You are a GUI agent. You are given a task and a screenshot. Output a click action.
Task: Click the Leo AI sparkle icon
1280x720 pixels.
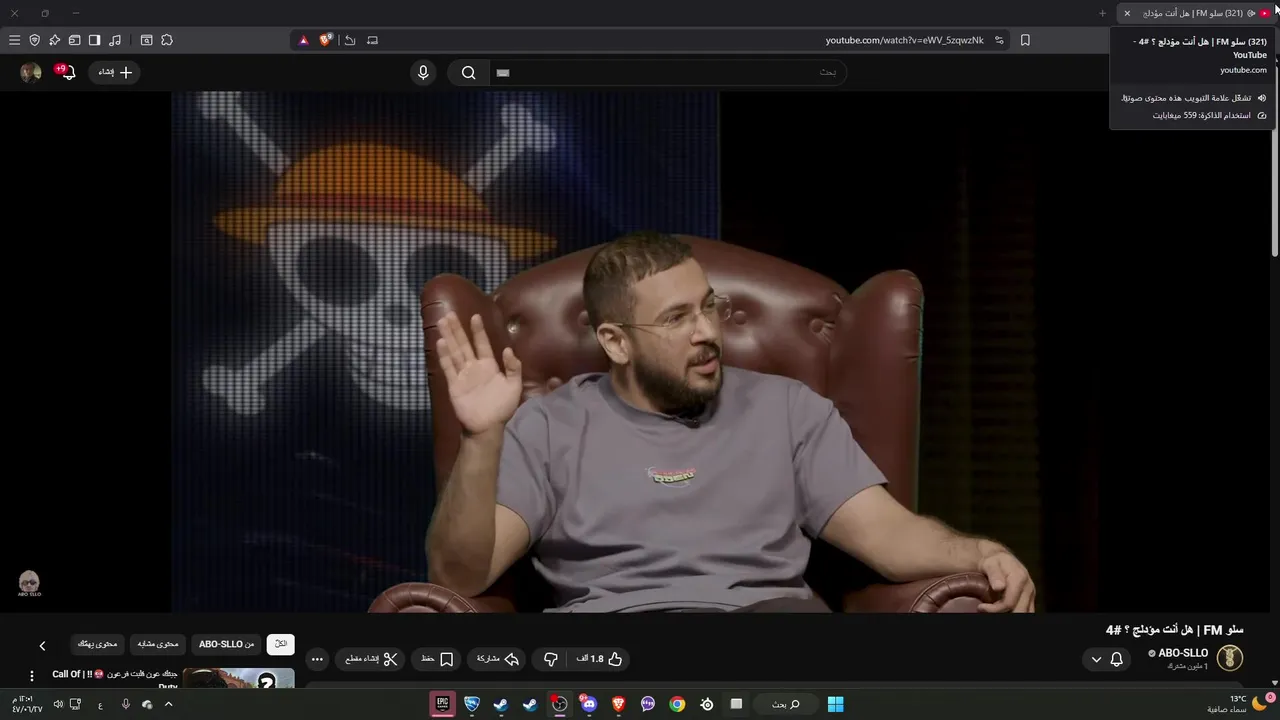click(x=54, y=40)
